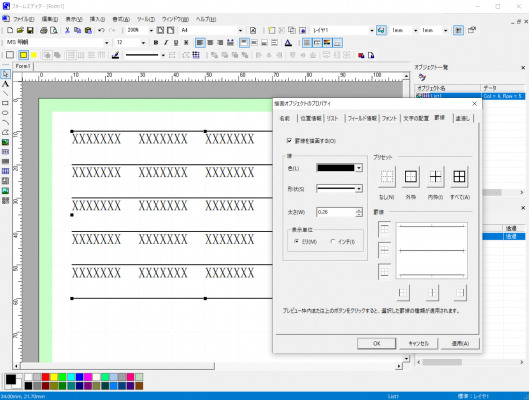Pick the red swatch in color palette

[x=46, y=377]
